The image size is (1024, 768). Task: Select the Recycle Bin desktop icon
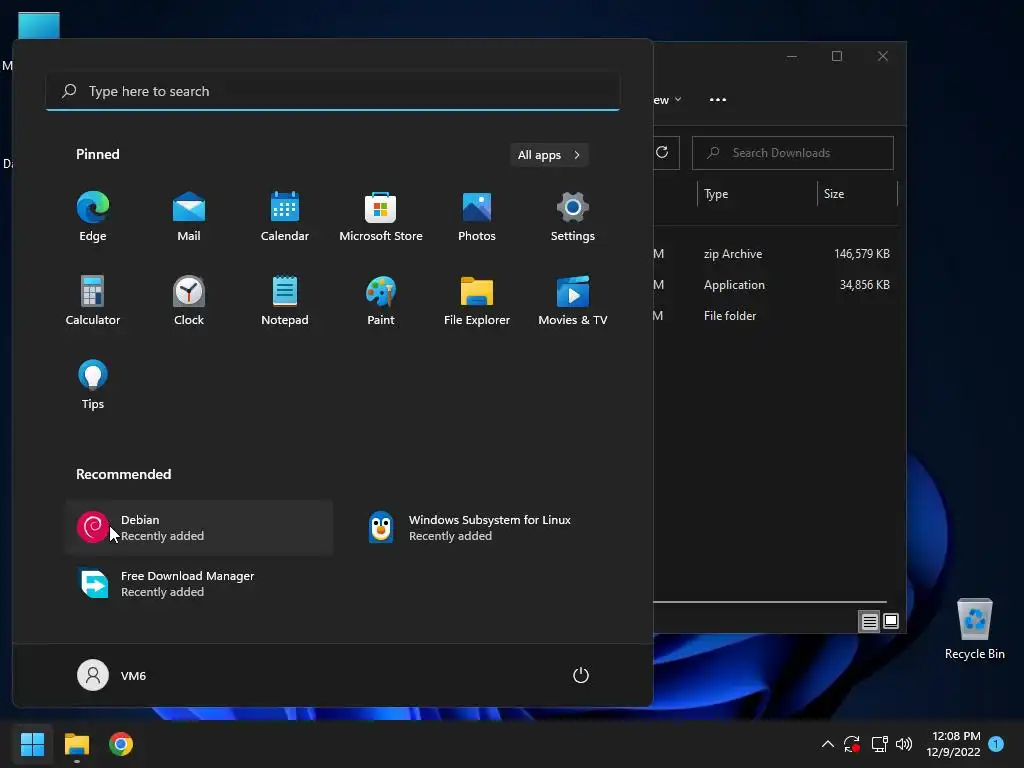point(974,630)
